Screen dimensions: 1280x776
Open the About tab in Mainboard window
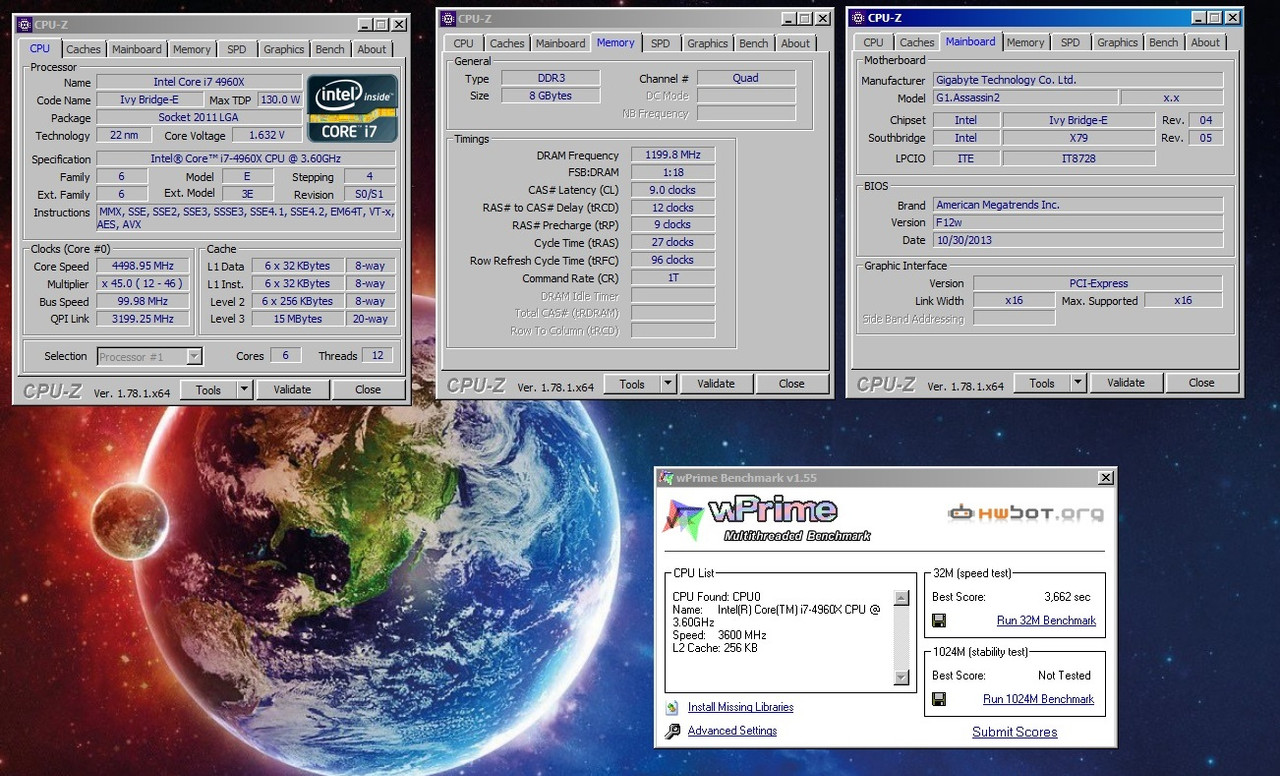(1206, 42)
